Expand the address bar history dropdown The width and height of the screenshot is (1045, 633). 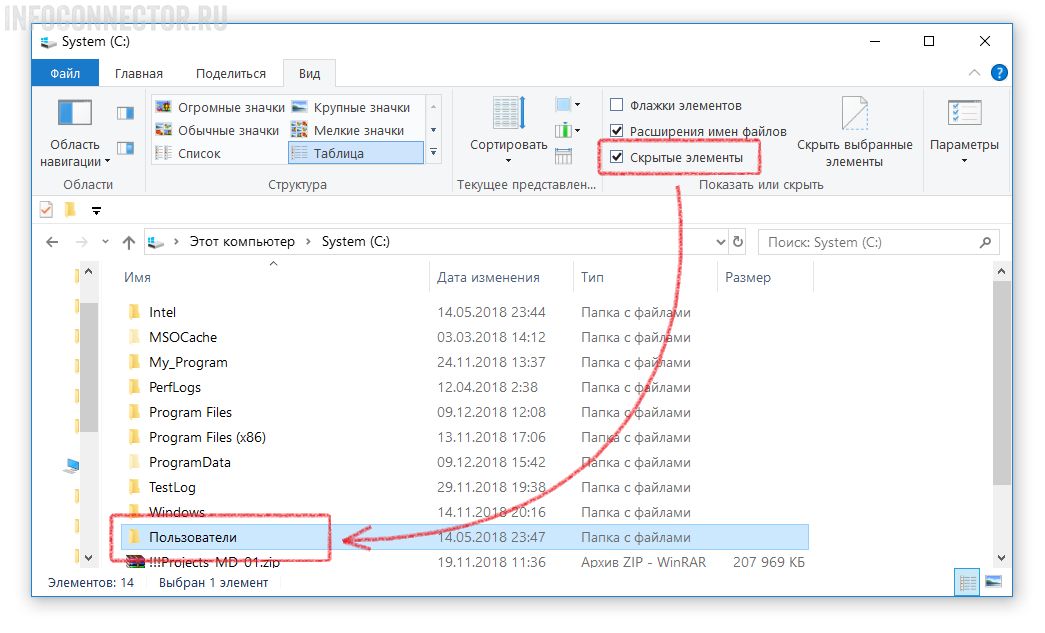[x=721, y=242]
